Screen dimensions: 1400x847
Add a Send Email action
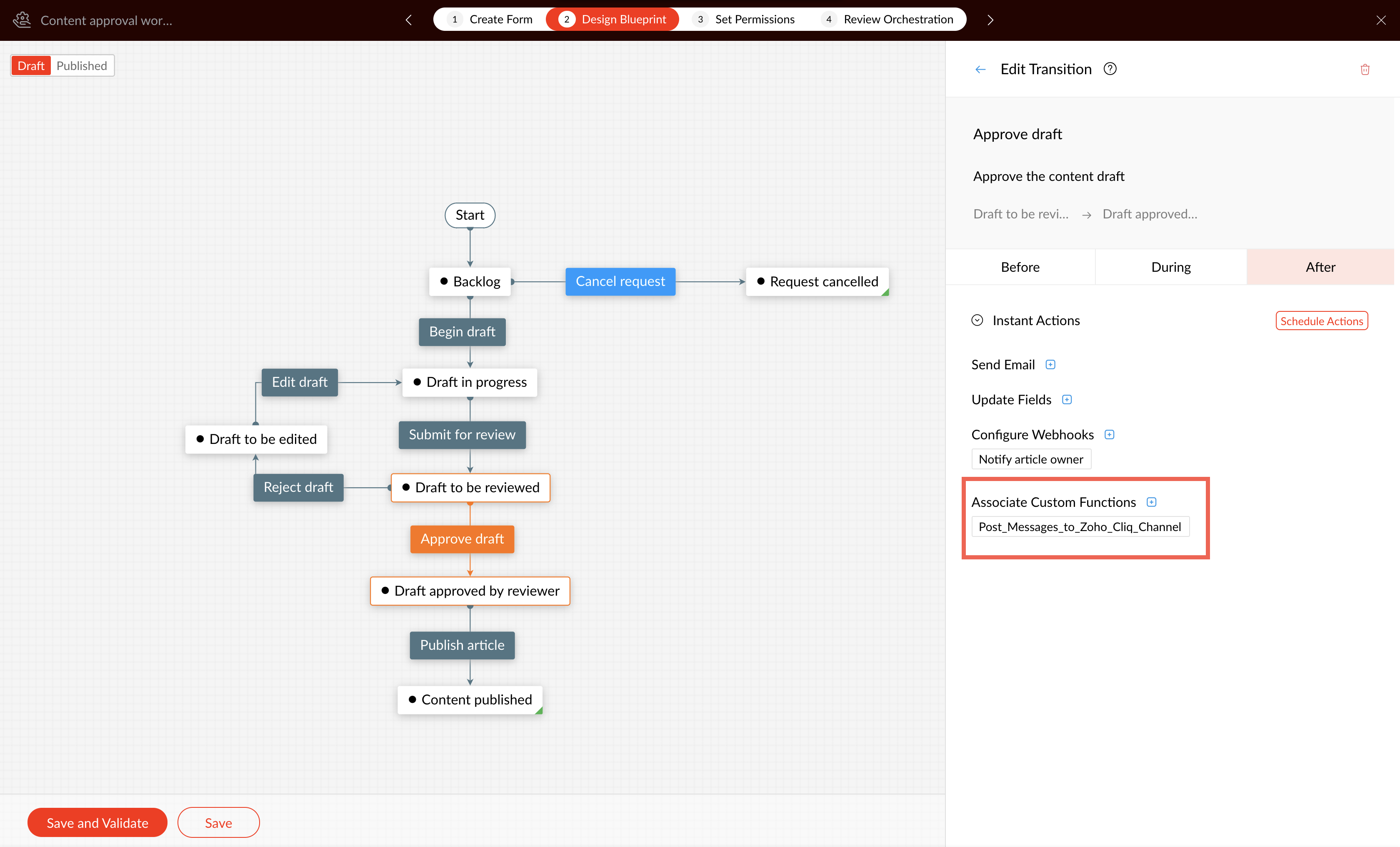(1050, 364)
